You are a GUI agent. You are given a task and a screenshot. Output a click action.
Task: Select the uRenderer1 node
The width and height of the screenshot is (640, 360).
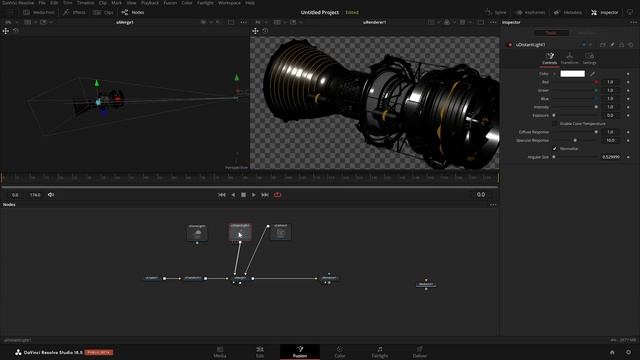tap(329, 278)
